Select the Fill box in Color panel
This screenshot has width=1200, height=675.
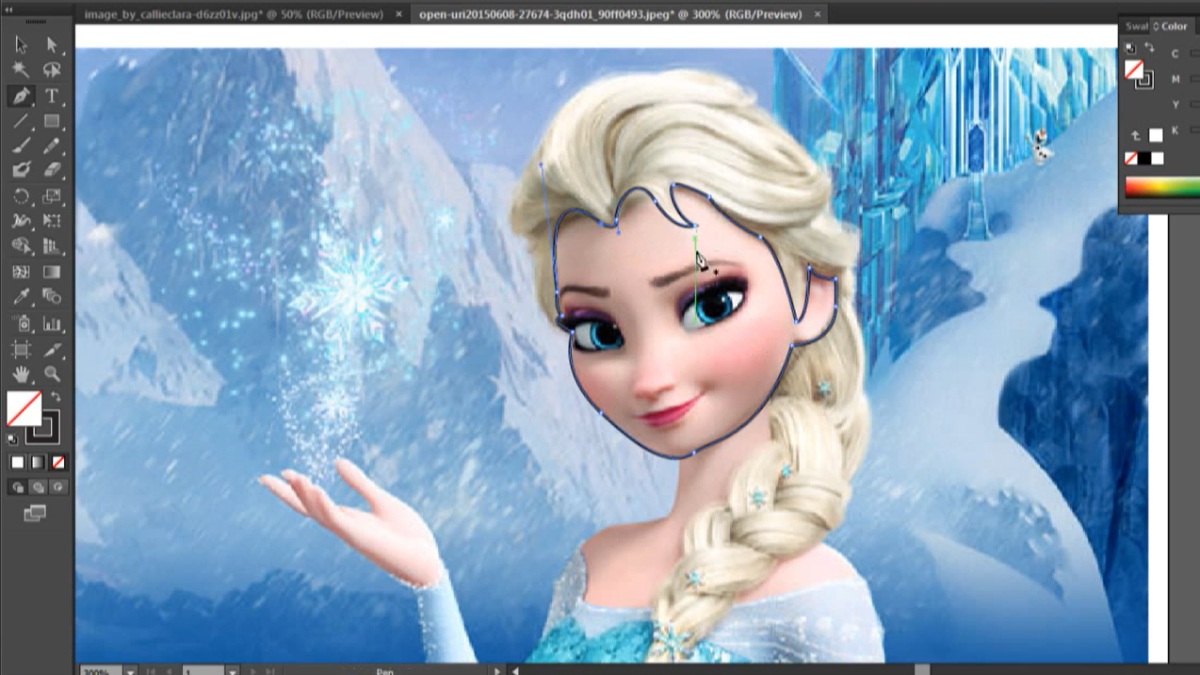click(x=1134, y=69)
